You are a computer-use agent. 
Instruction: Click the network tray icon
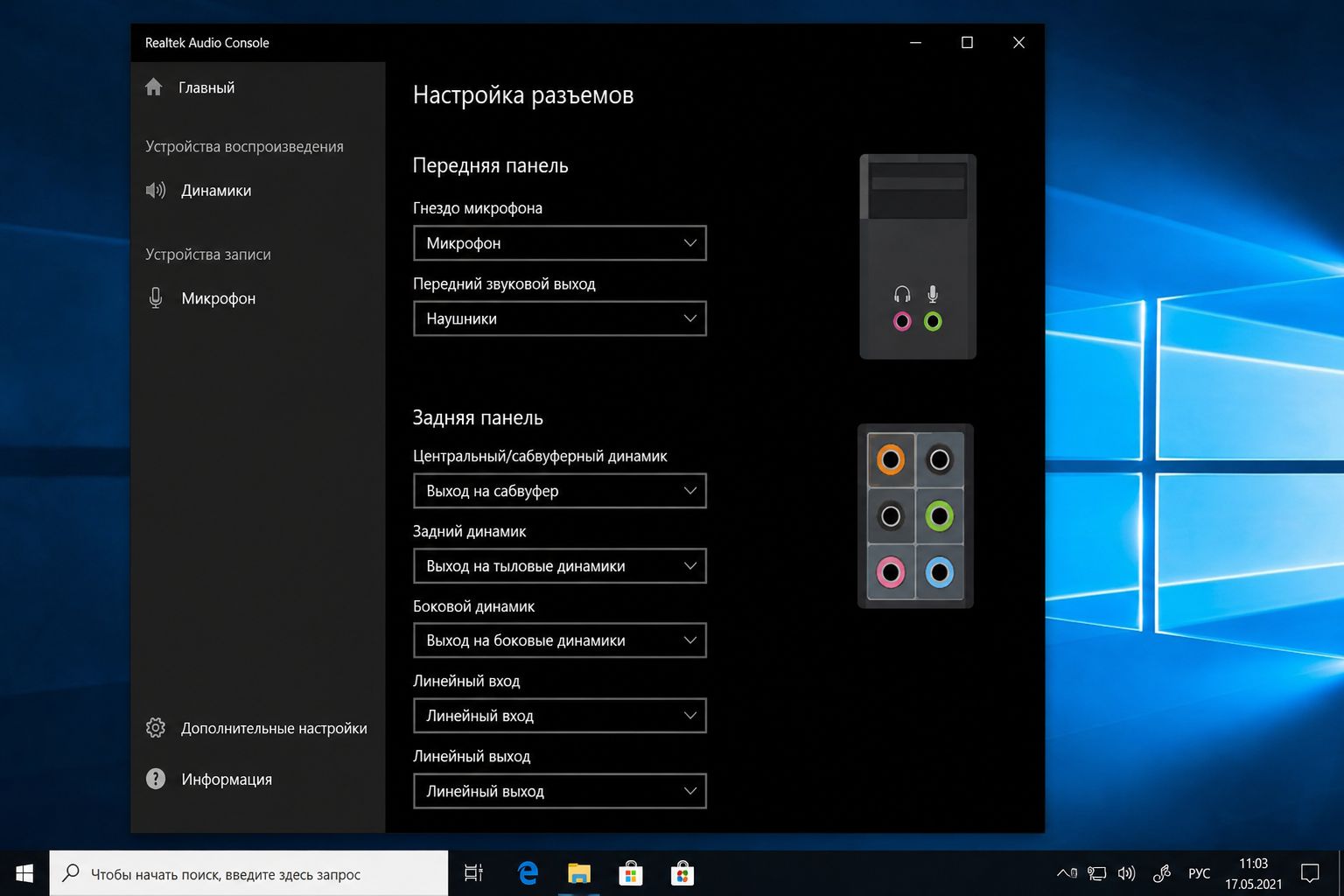pos(1096,873)
